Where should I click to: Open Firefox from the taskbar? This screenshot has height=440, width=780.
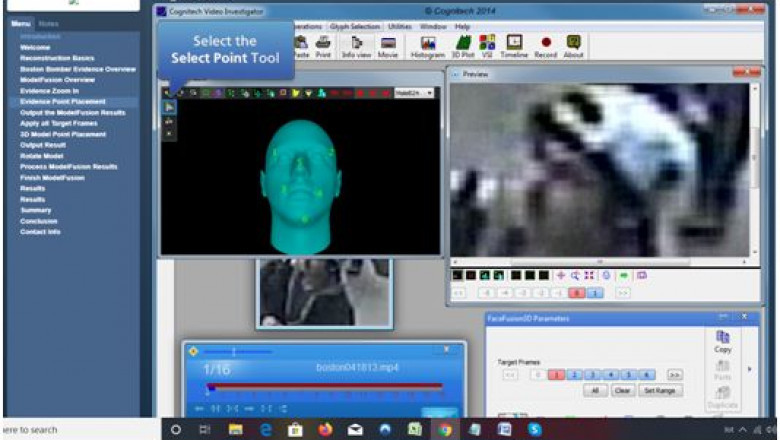[325, 430]
